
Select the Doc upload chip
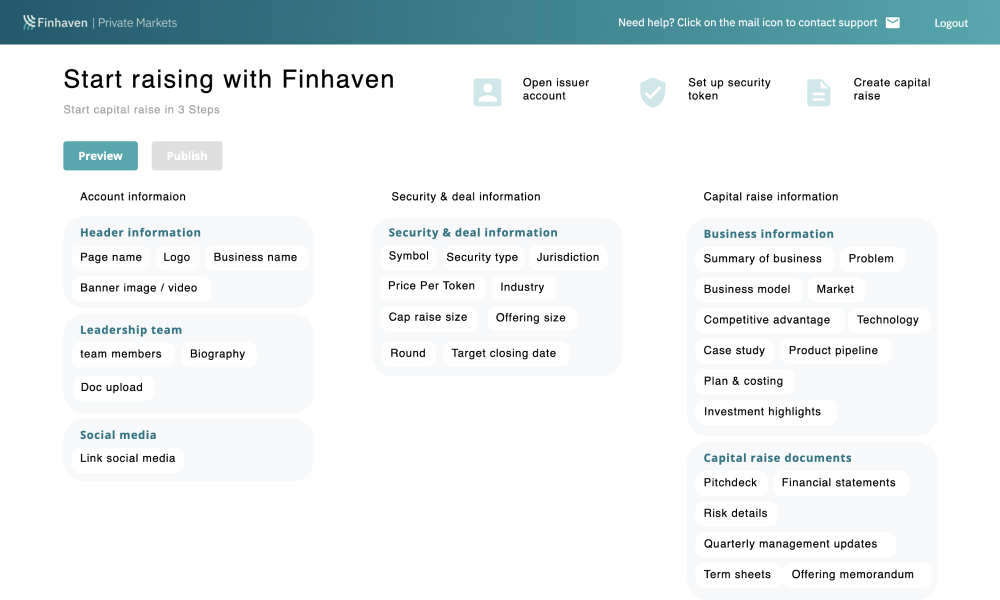click(x=112, y=388)
